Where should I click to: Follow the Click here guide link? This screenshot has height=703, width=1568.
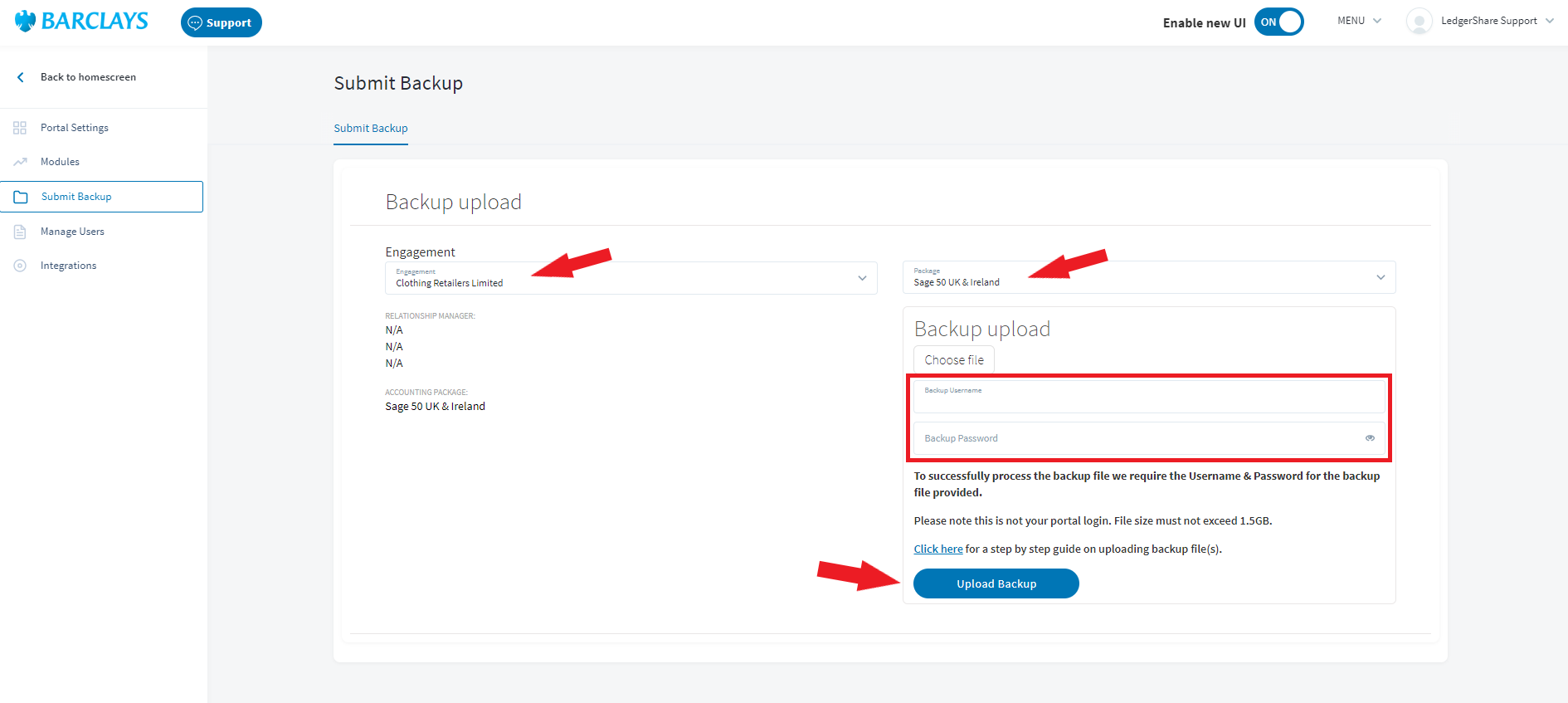pos(937,549)
